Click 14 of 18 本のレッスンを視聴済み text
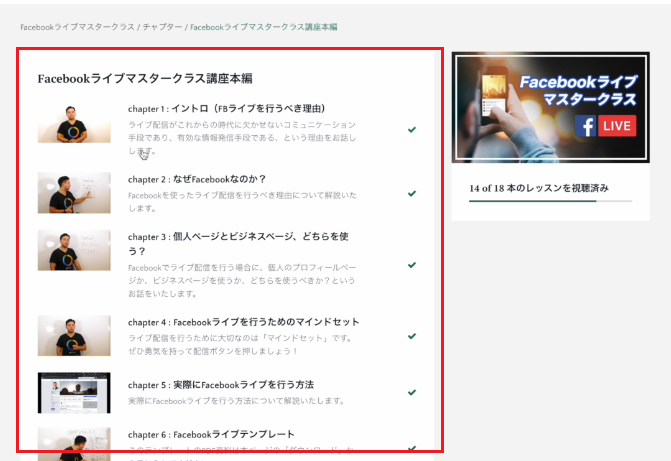671x461 pixels. pos(539,188)
